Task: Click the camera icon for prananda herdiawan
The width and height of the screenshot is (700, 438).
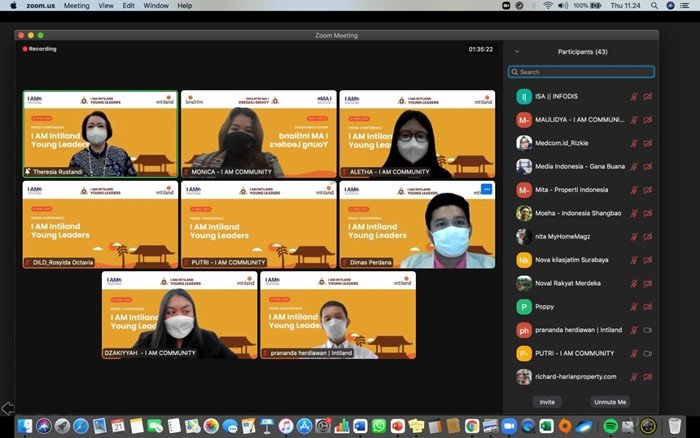Action: click(x=648, y=330)
